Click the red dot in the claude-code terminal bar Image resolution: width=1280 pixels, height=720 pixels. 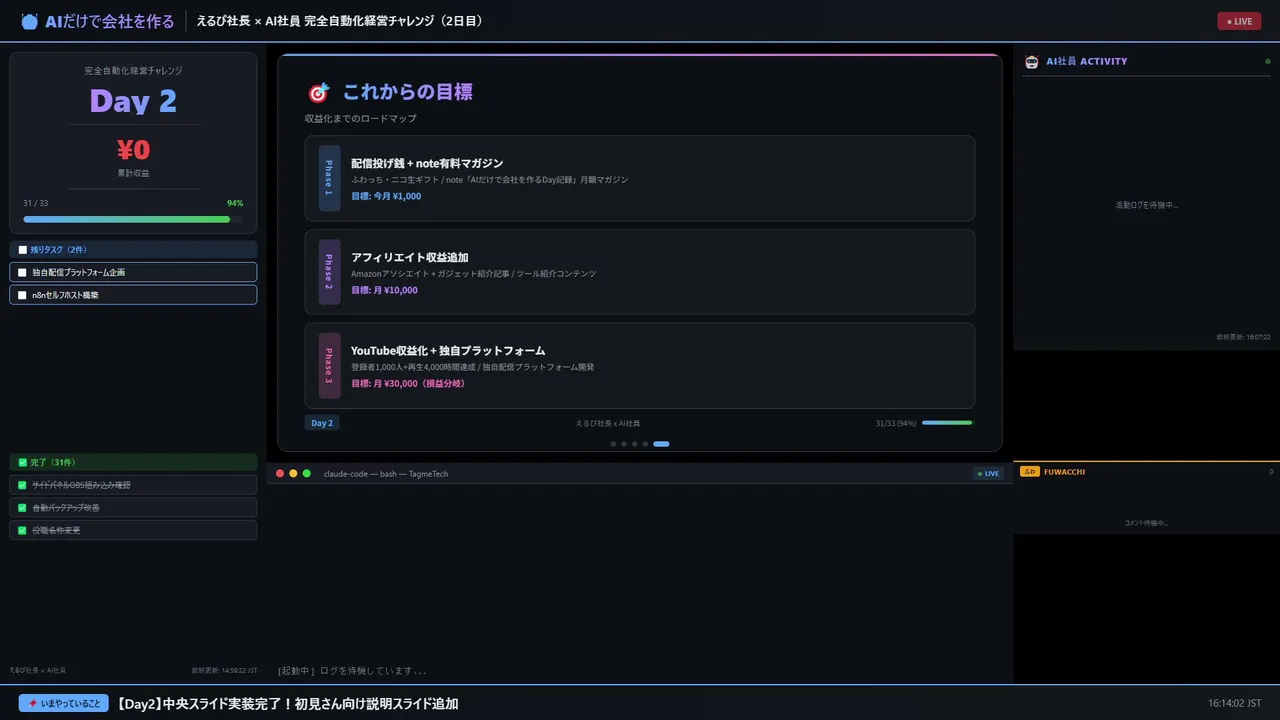(x=280, y=473)
